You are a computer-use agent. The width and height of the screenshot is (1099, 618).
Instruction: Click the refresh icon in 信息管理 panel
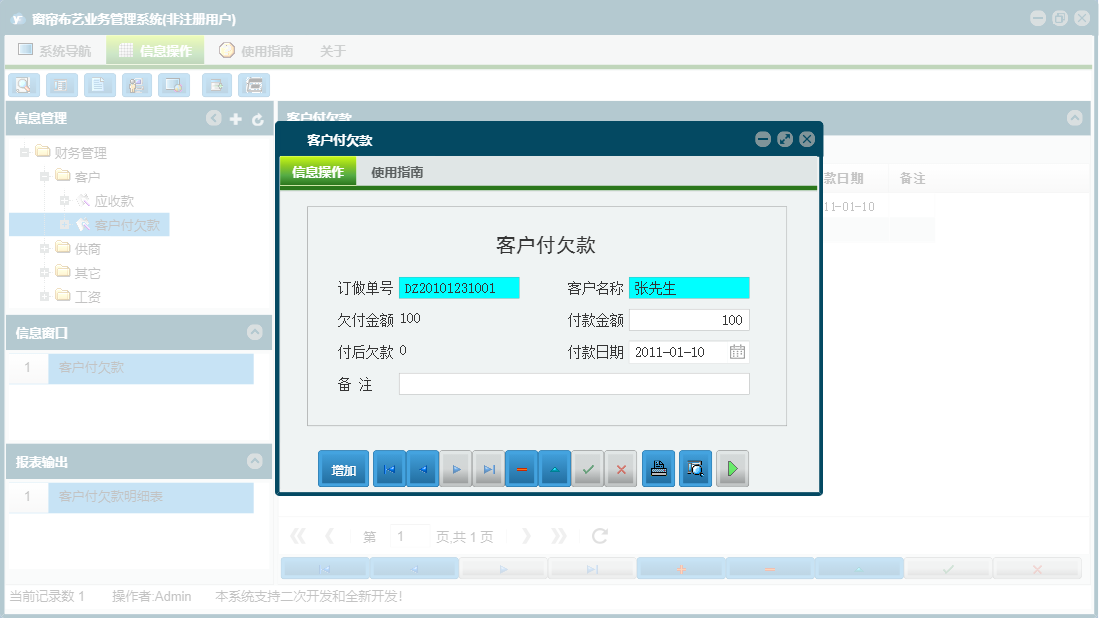tap(258, 118)
